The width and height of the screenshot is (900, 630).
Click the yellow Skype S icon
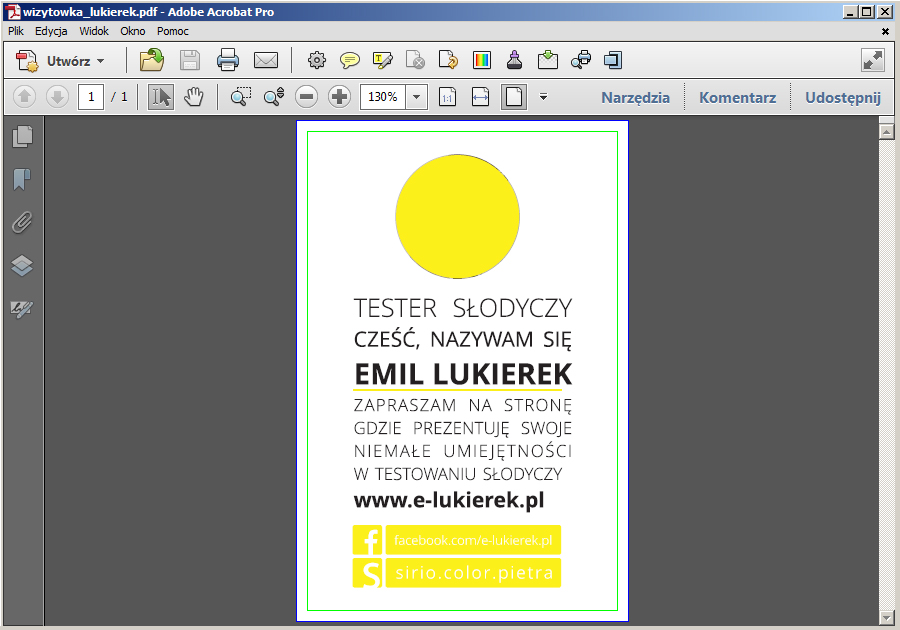tap(367, 573)
